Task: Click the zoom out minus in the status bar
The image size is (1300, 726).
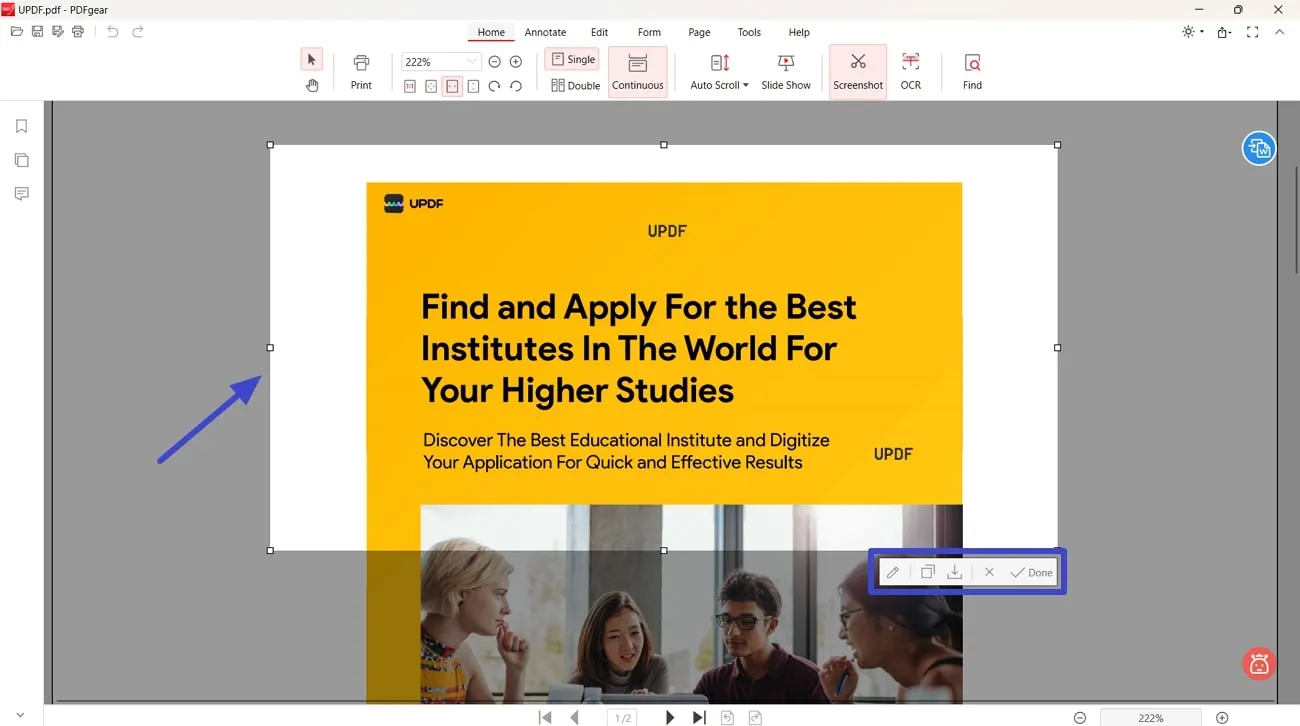Action: (x=1080, y=717)
